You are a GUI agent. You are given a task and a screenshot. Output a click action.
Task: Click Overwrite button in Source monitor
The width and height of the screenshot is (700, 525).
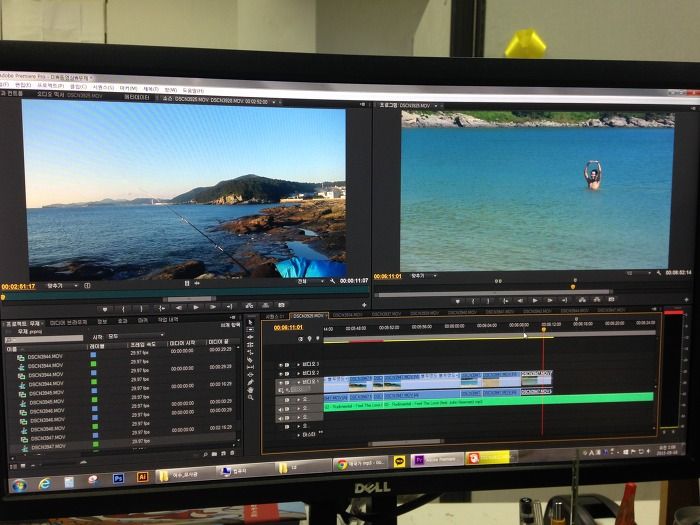click(266, 305)
